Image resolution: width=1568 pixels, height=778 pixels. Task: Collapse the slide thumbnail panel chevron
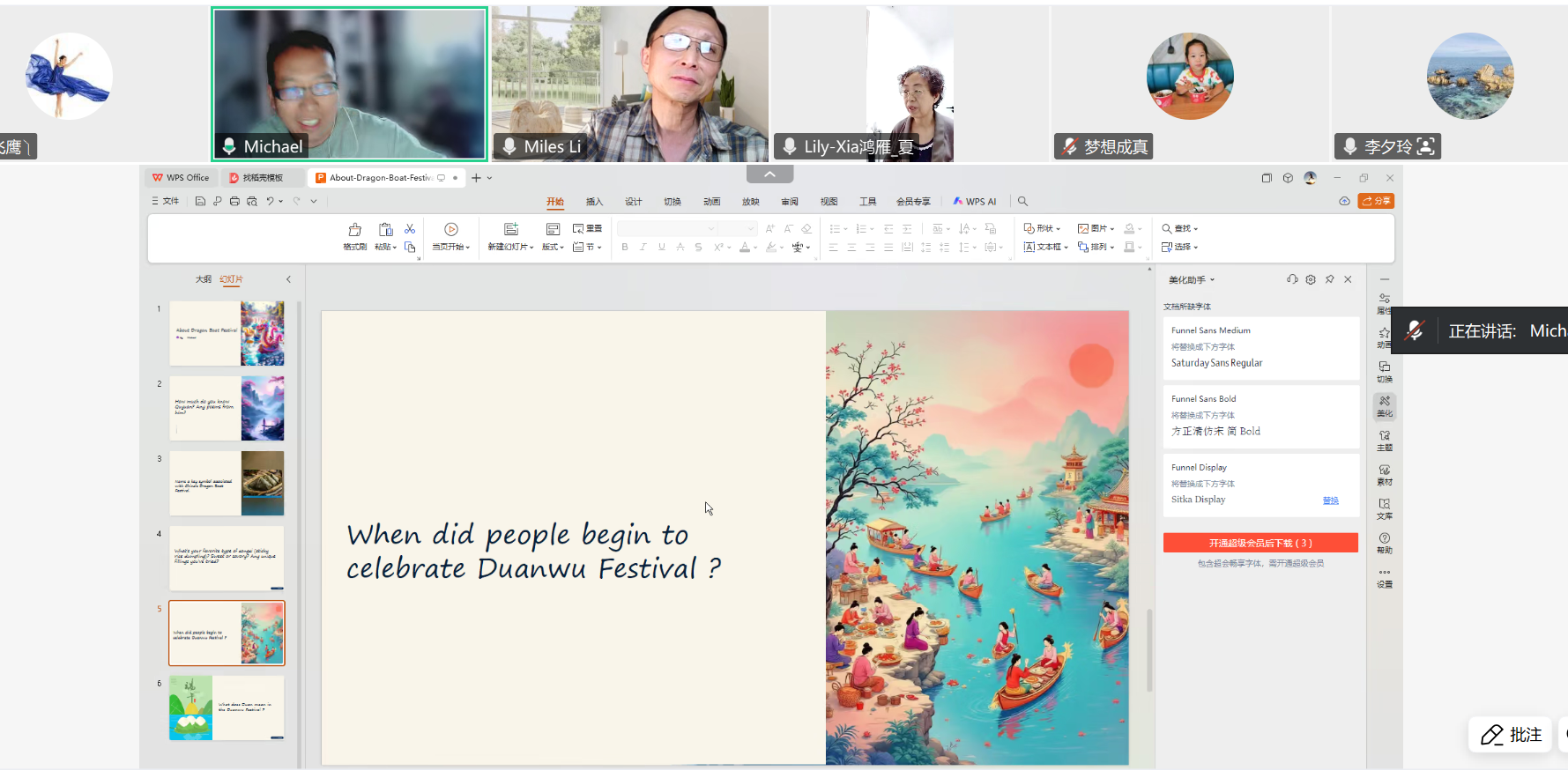point(288,279)
